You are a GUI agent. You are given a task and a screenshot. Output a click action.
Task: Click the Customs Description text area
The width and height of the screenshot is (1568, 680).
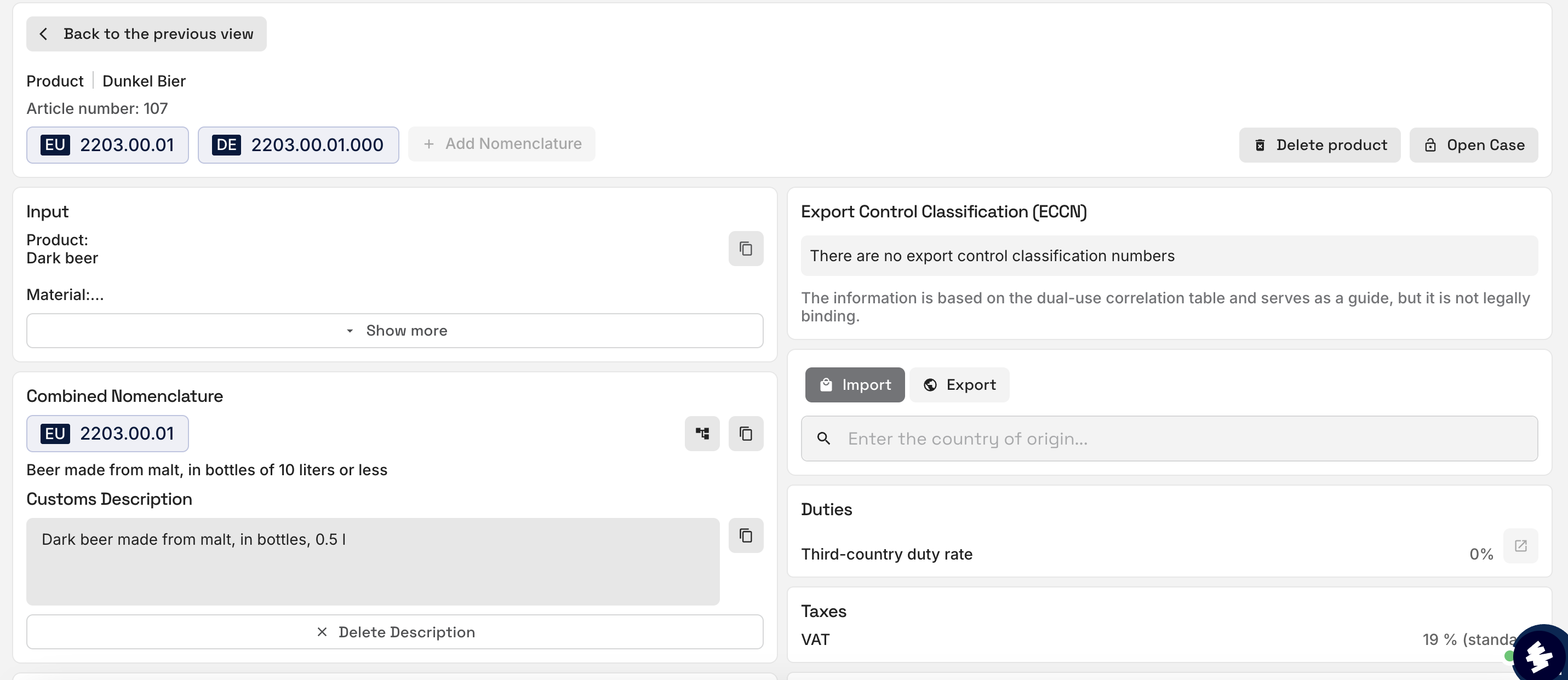pos(373,561)
